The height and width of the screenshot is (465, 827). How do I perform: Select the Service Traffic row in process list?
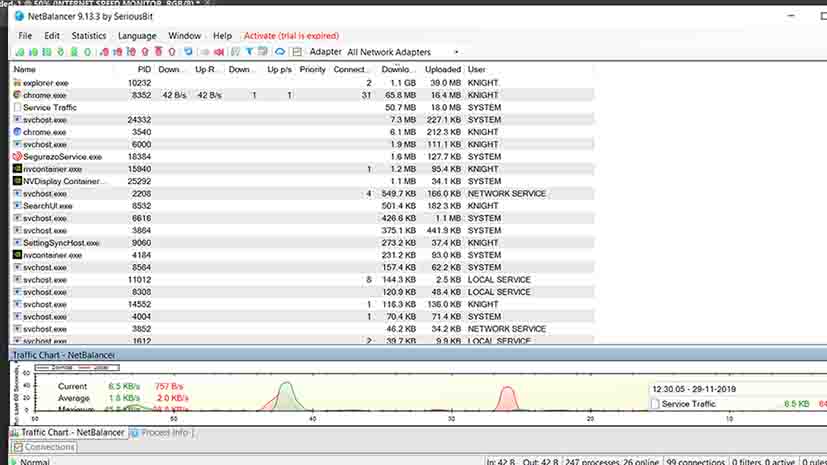[302, 108]
